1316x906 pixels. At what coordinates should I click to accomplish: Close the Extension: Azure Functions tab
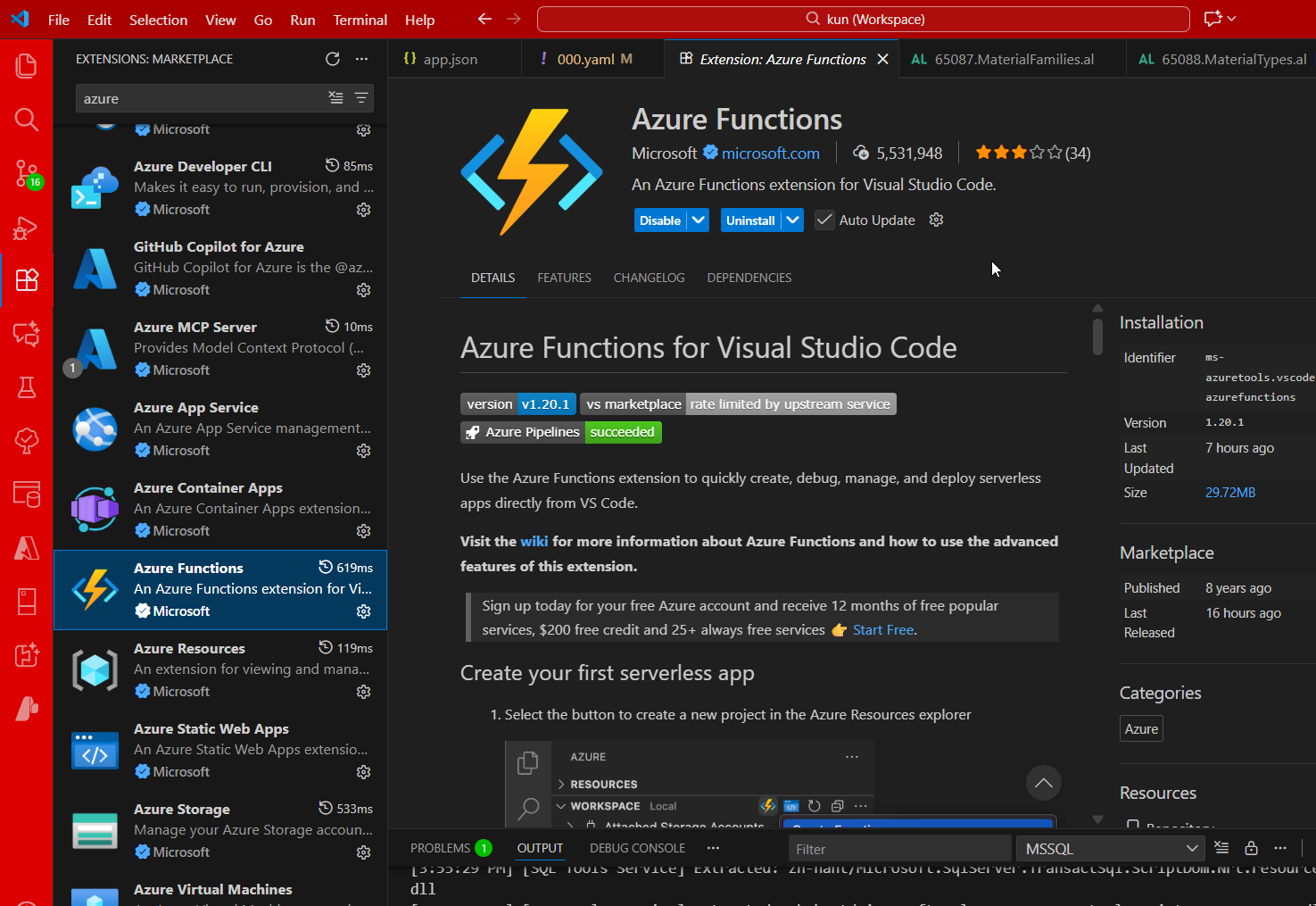[x=882, y=59]
